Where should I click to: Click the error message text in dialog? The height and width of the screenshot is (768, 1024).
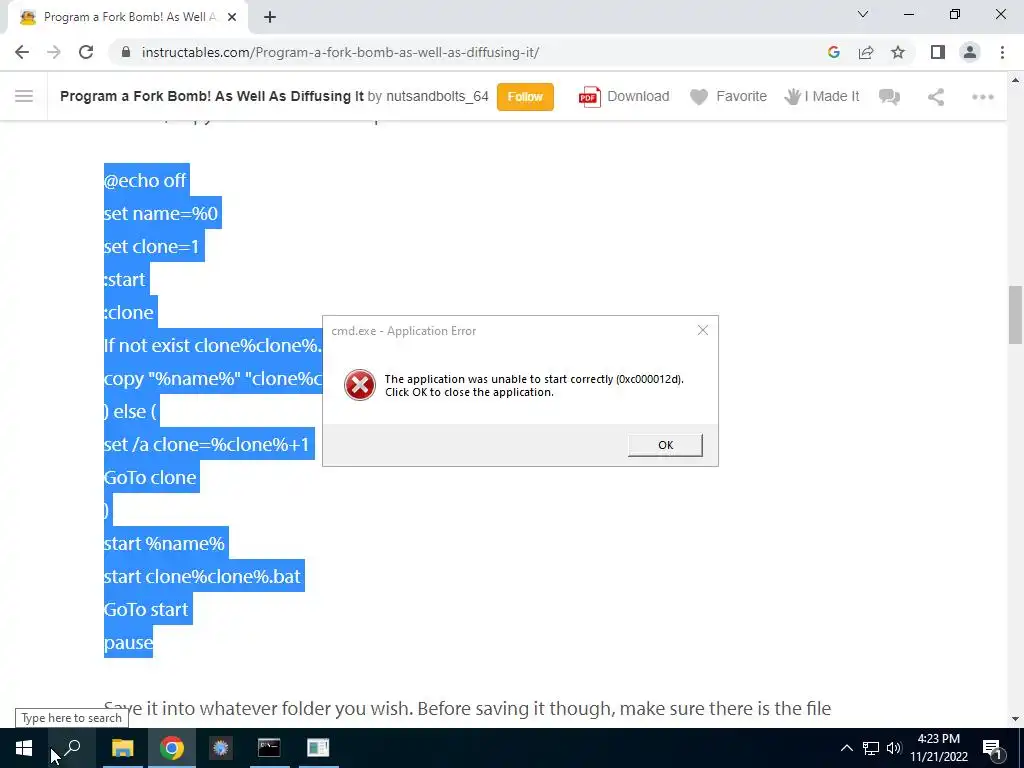click(534, 385)
